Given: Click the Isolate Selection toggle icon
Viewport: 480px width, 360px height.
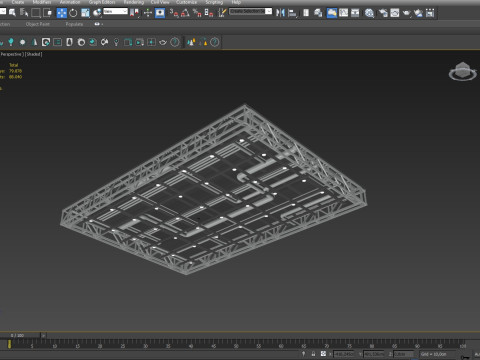Looking at the screenshot, I should [x=303, y=354].
